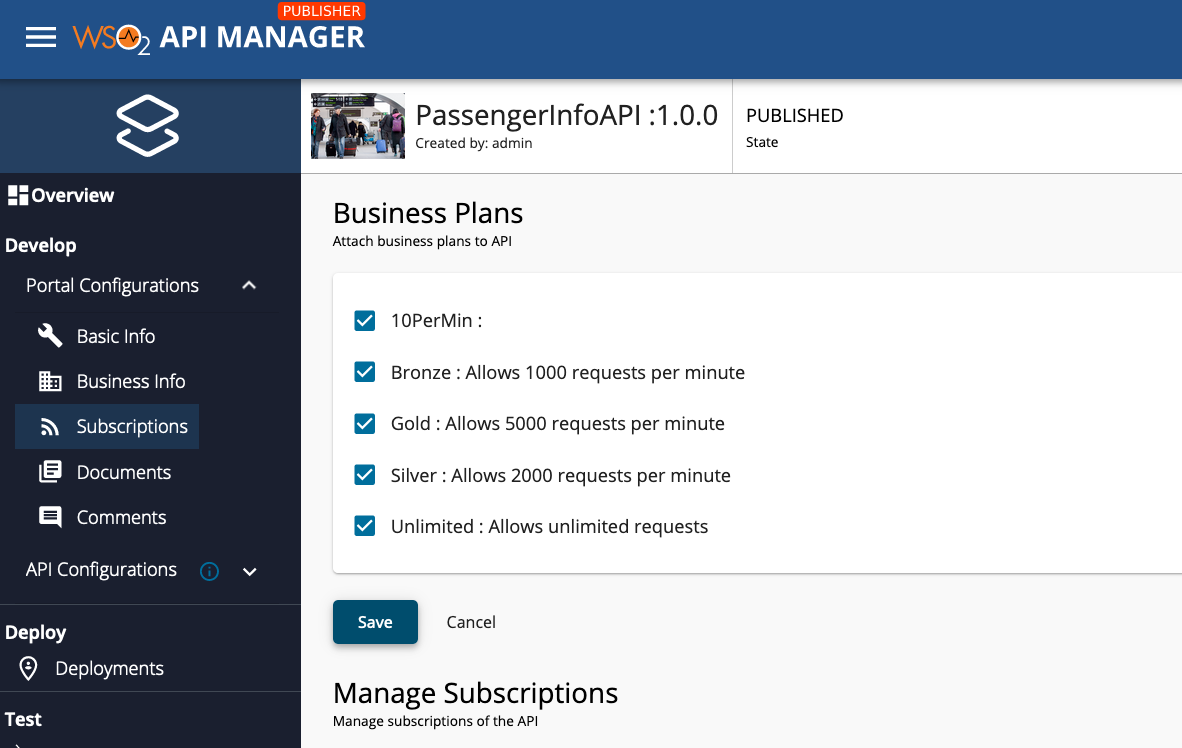Screen dimensions: 1182x748
Task: Collapse the Portal Configurations section
Action: tap(249, 286)
